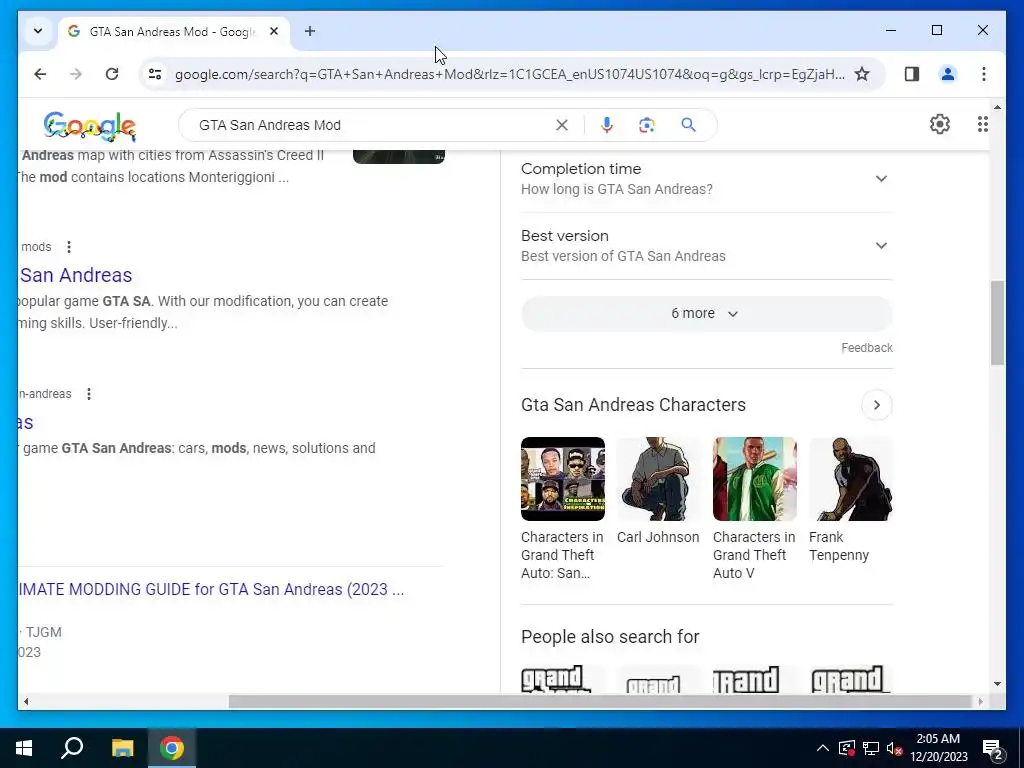Open three-dot options beside n-andreas result
This screenshot has width=1024, height=768.
[x=89, y=394]
